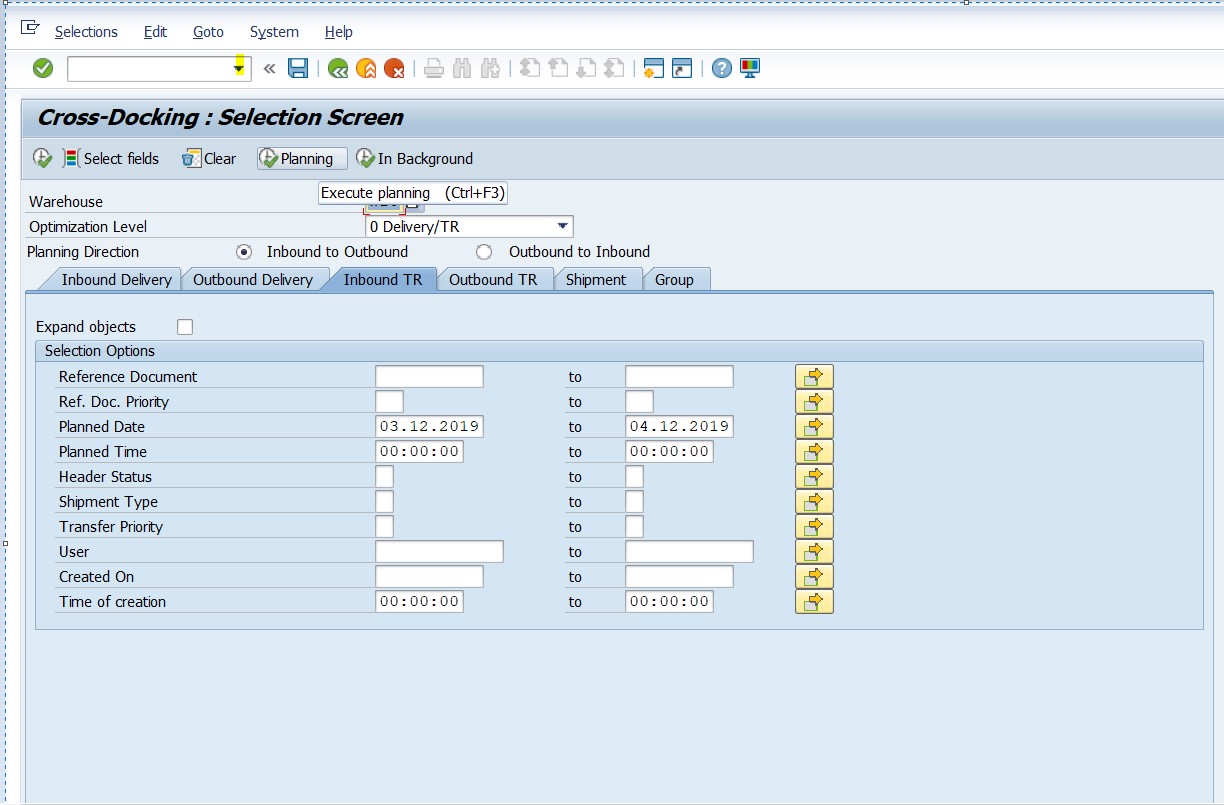Open multiple selection for Header Status
The width and height of the screenshot is (1224, 805).
point(814,477)
